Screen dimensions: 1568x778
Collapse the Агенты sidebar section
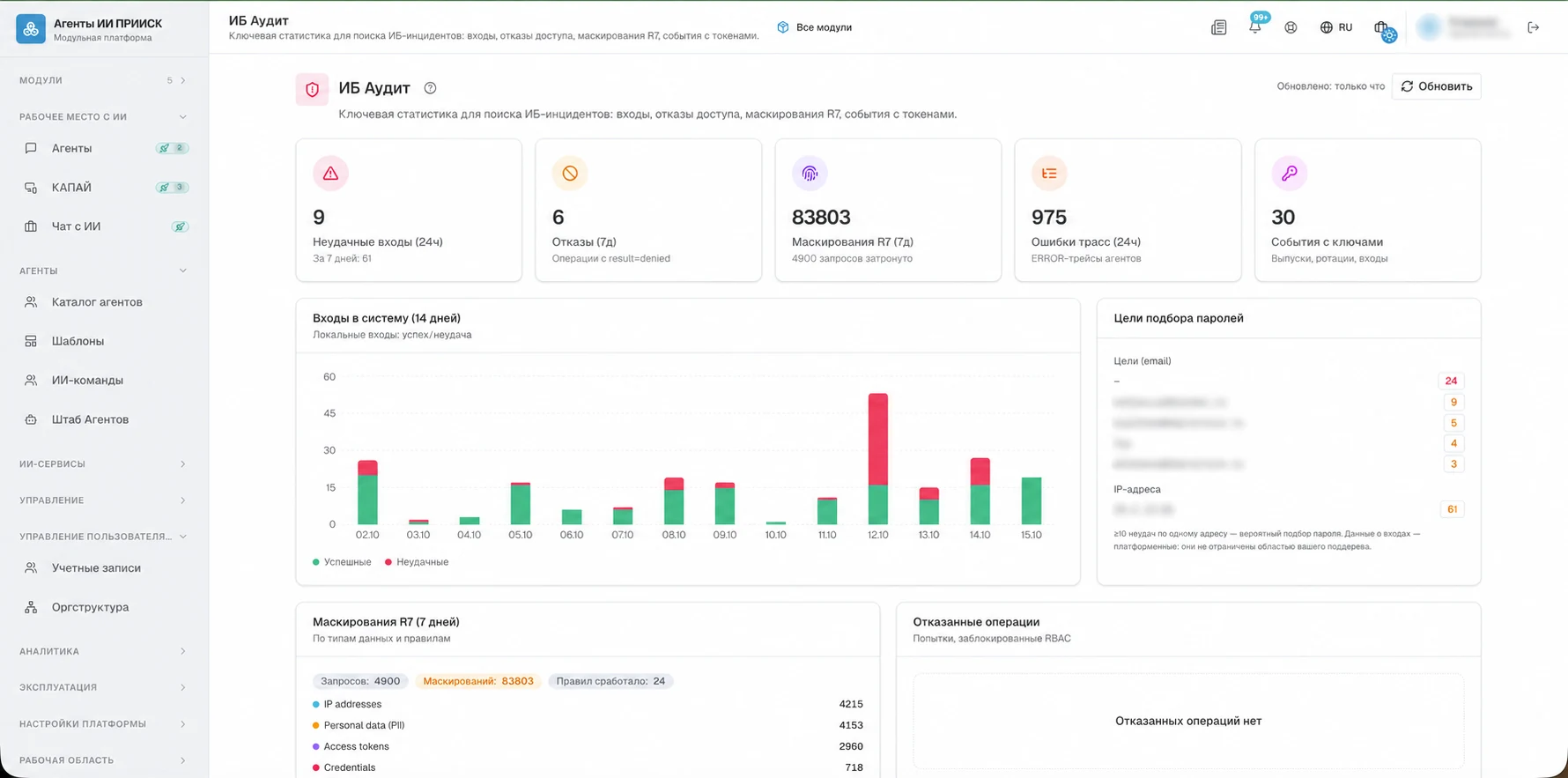[104, 270]
